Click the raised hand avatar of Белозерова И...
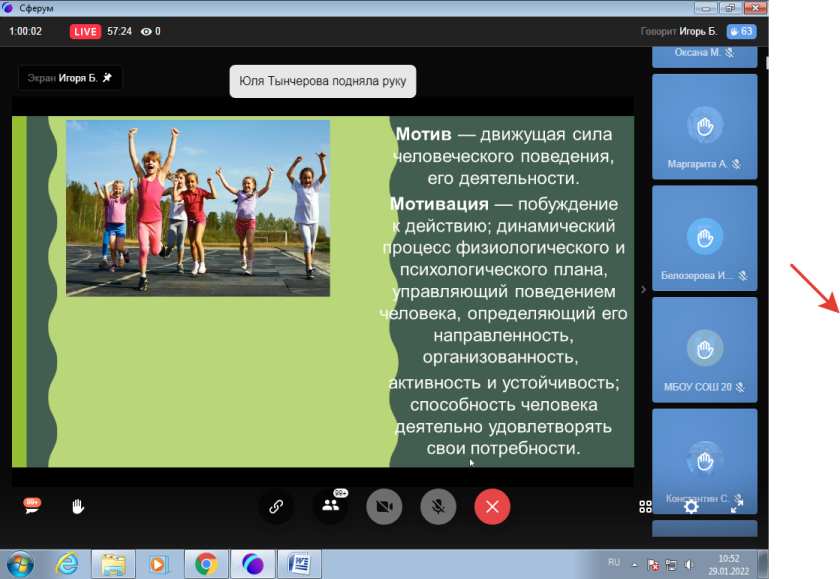Screen dimensions: 840x579 [x=704, y=237]
